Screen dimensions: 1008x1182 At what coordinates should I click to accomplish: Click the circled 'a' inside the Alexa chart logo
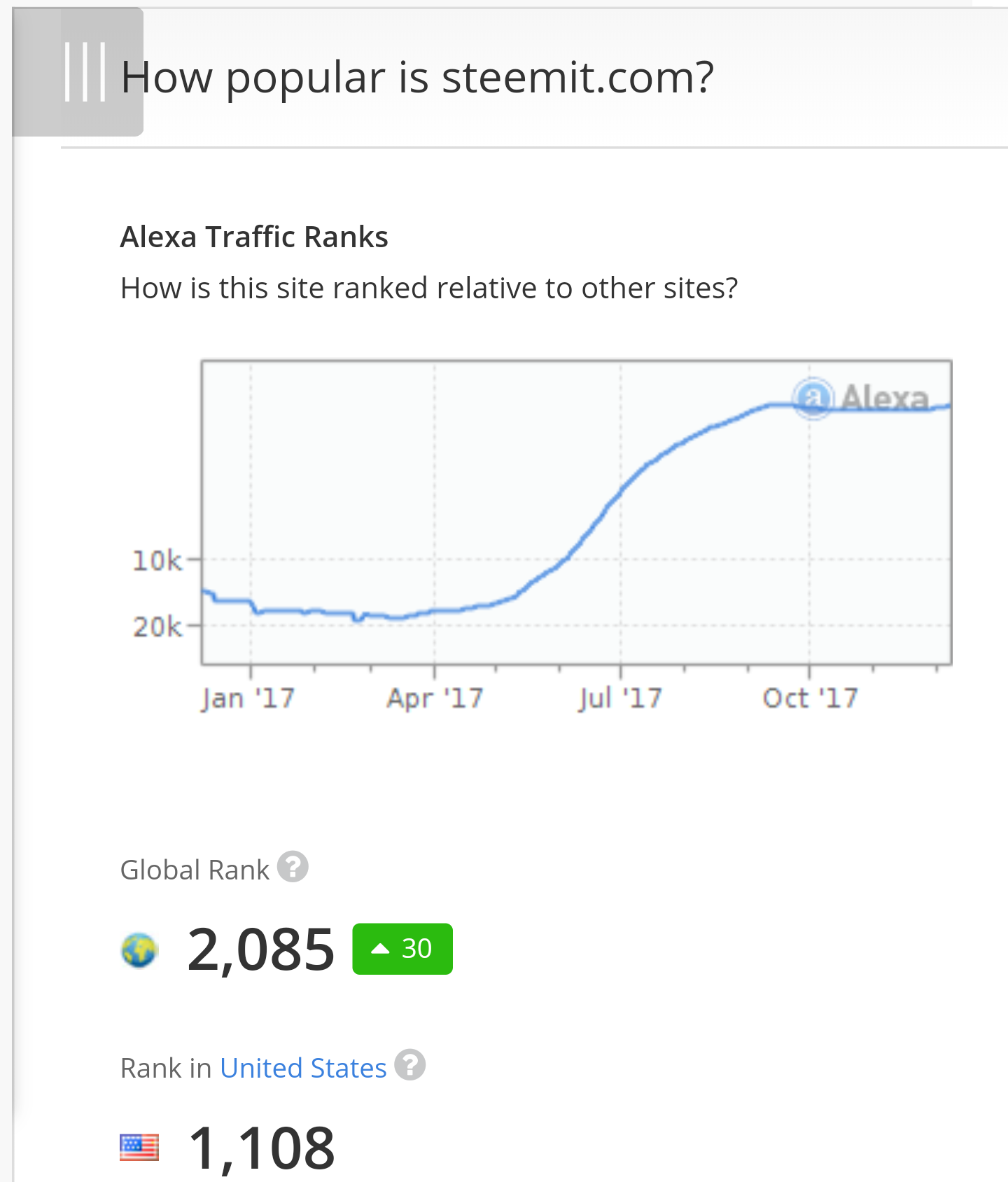click(813, 398)
